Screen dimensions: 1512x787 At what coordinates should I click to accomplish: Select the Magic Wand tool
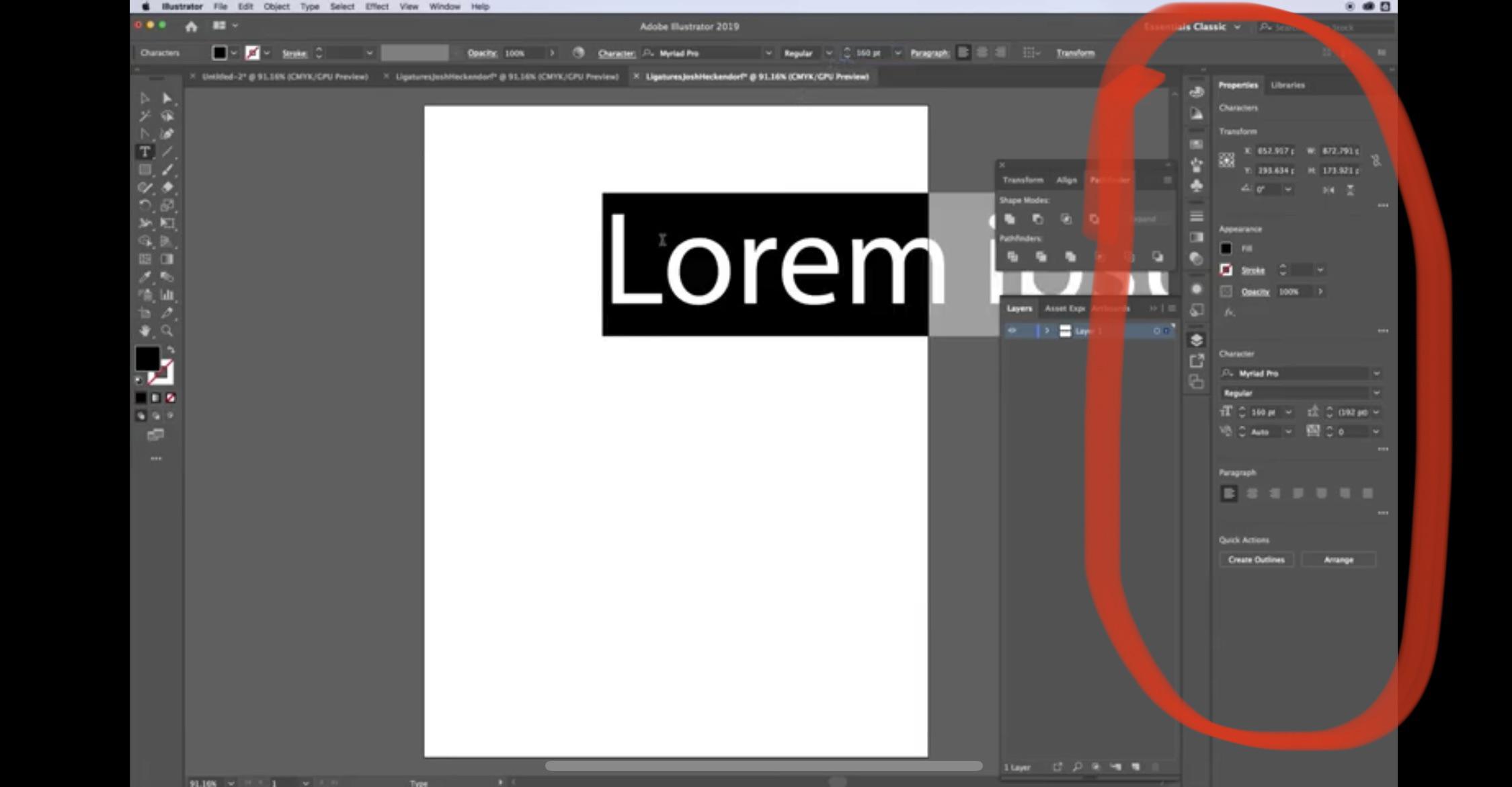pyautogui.click(x=145, y=116)
